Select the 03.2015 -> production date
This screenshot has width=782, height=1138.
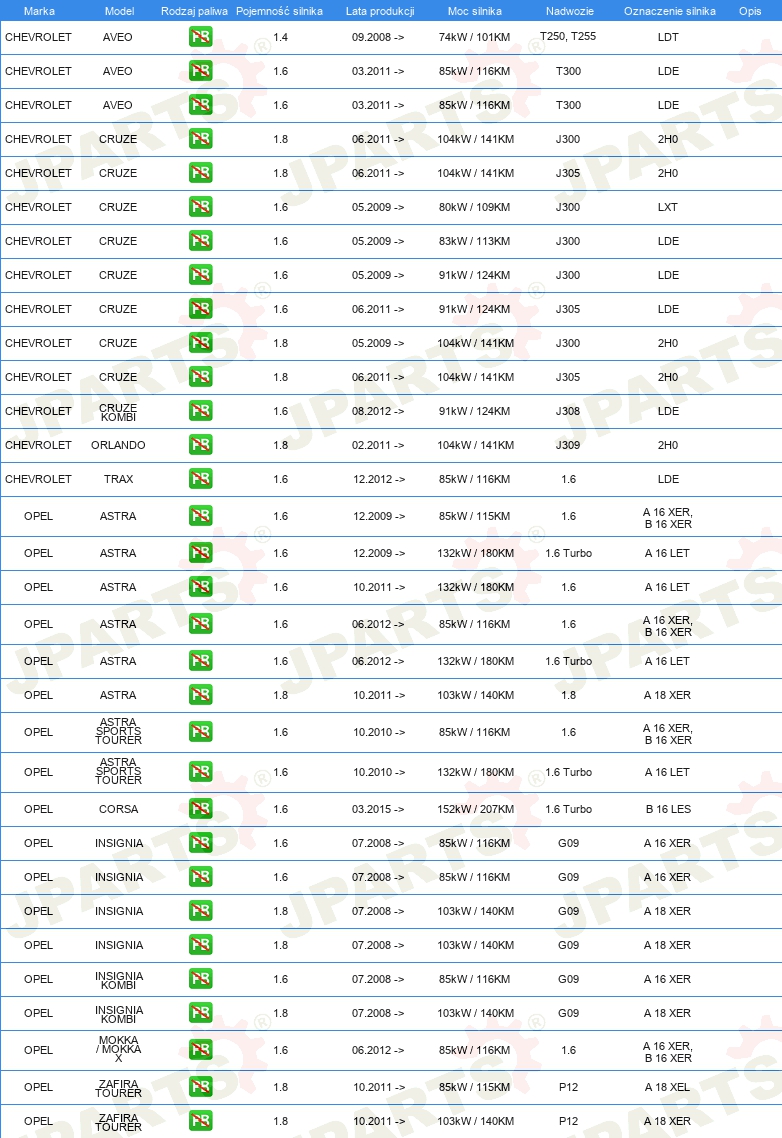tap(378, 809)
